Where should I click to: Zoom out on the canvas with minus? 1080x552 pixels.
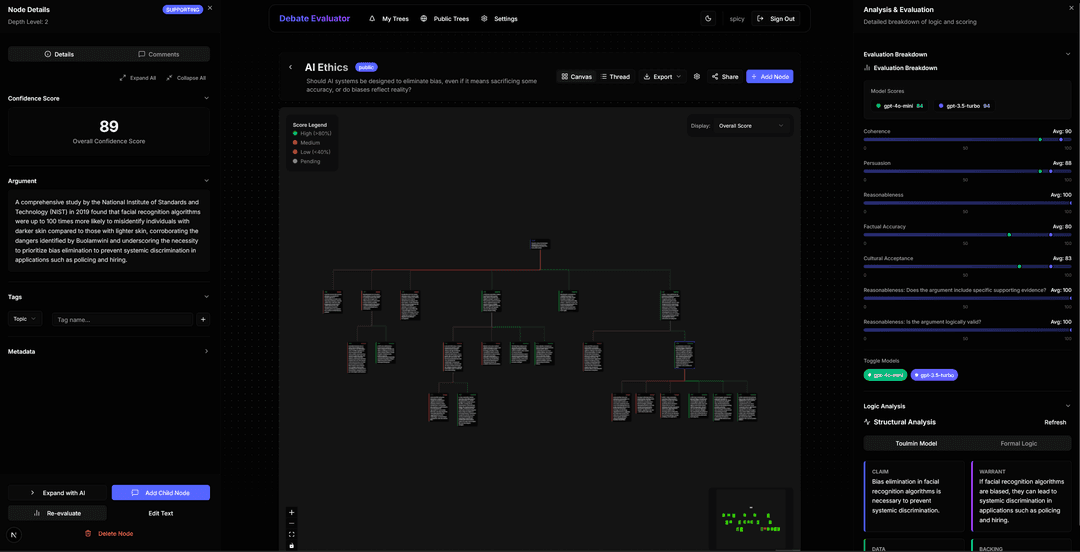tap(292, 524)
